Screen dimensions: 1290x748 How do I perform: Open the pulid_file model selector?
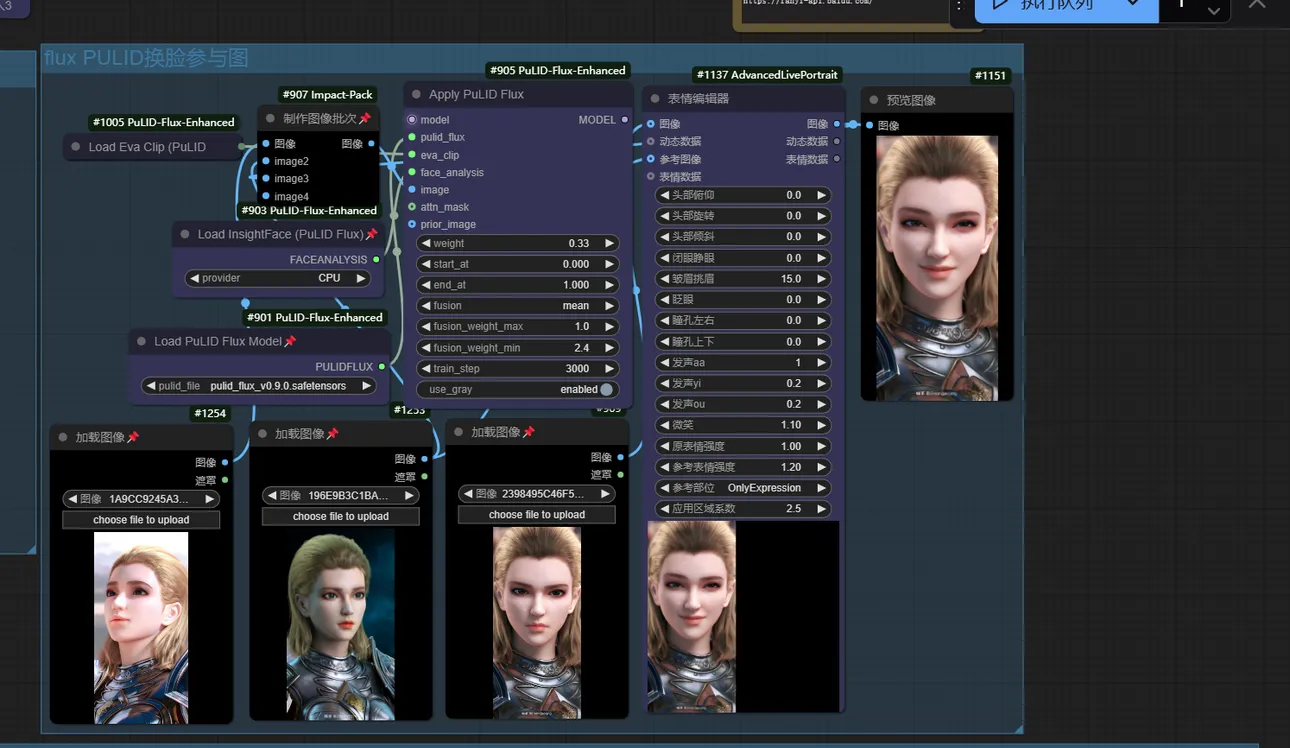coord(259,385)
